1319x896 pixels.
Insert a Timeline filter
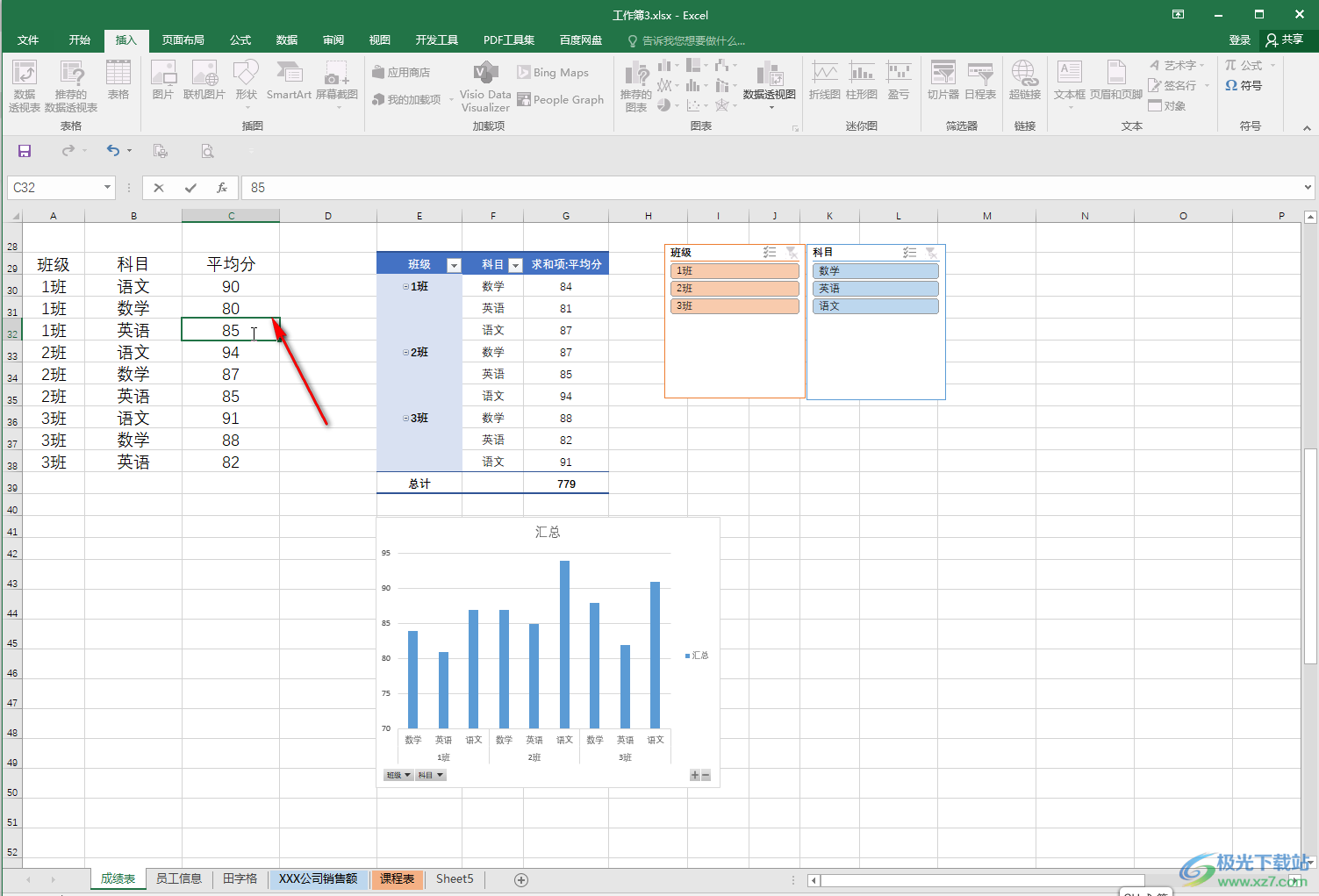click(980, 80)
